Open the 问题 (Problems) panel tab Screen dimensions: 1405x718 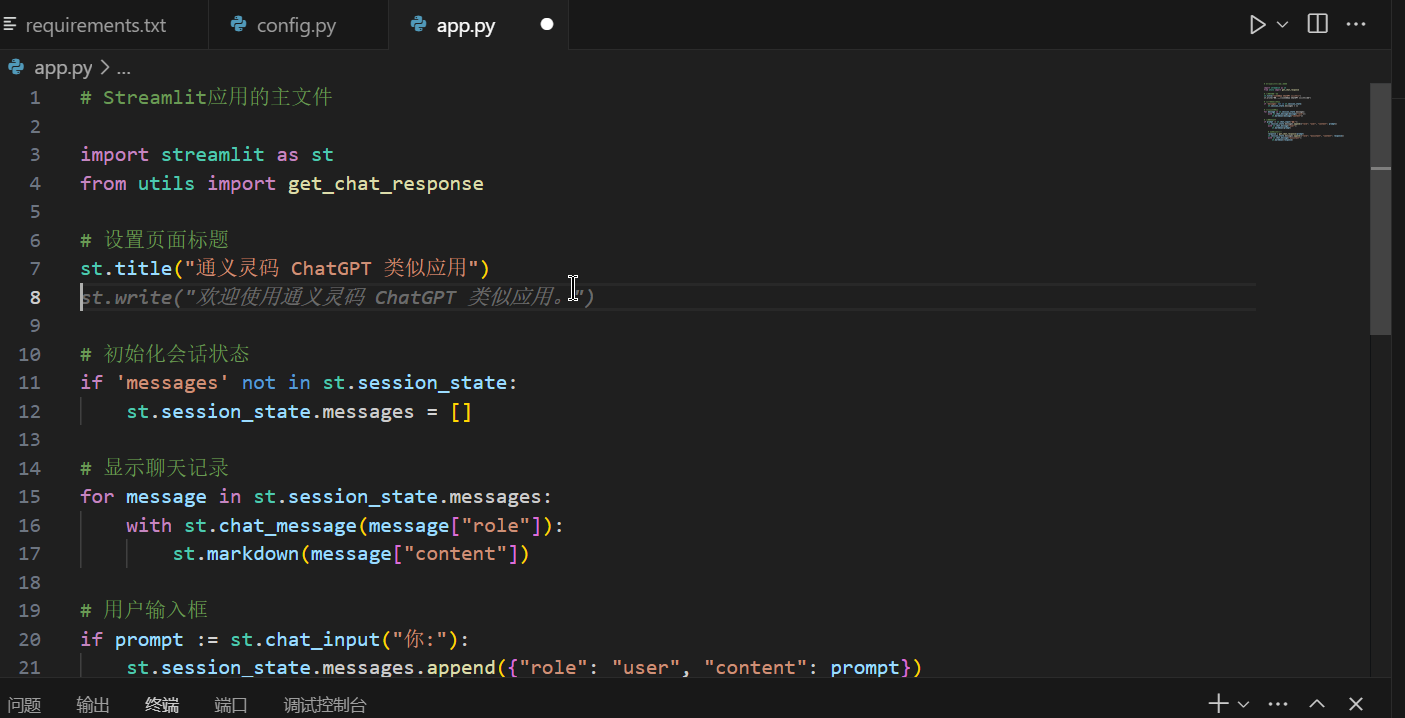[25, 705]
